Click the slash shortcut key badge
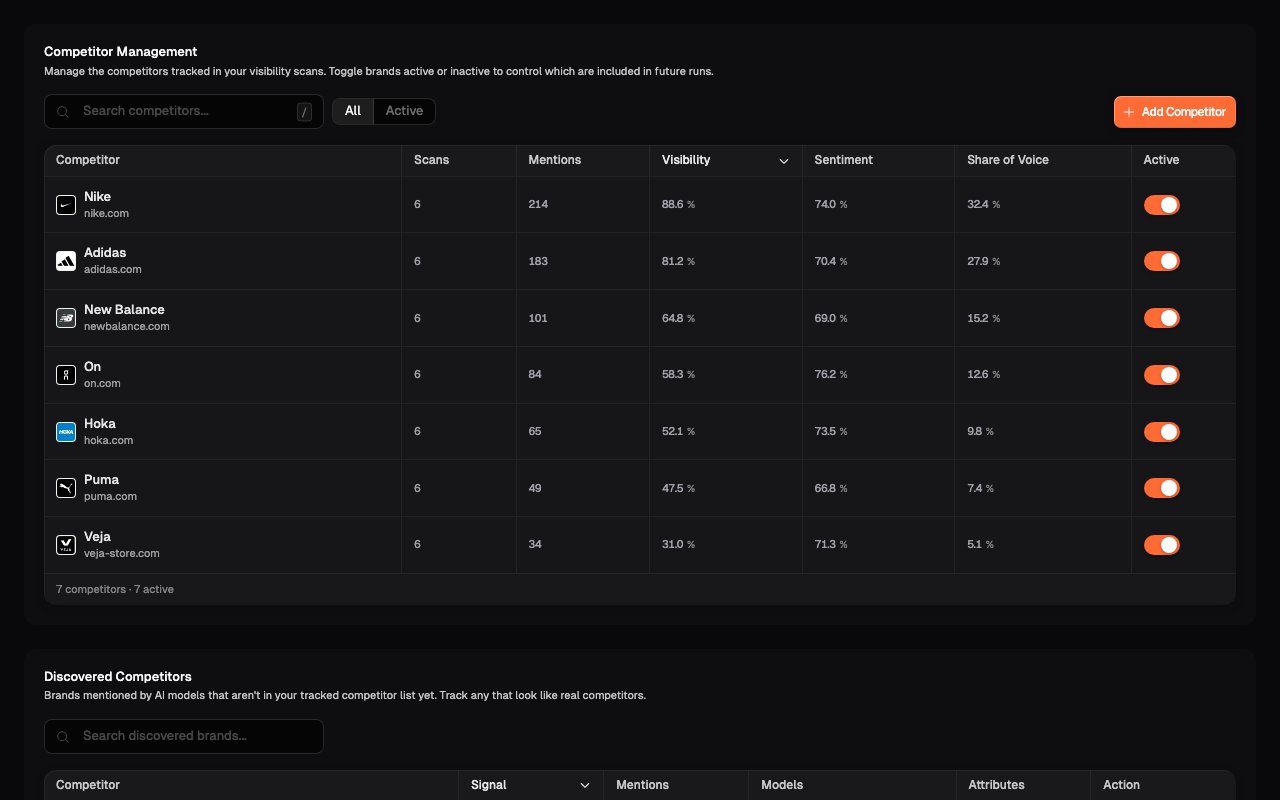Image resolution: width=1280 pixels, height=800 pixels. click(304, 112)
